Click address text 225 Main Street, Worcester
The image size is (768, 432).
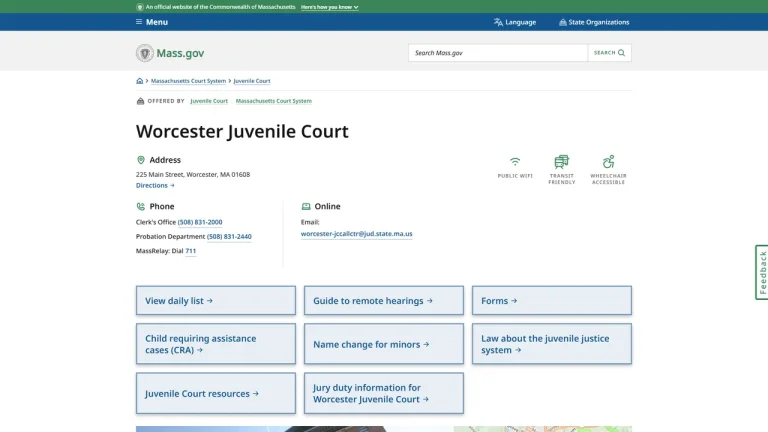[193, 174]
